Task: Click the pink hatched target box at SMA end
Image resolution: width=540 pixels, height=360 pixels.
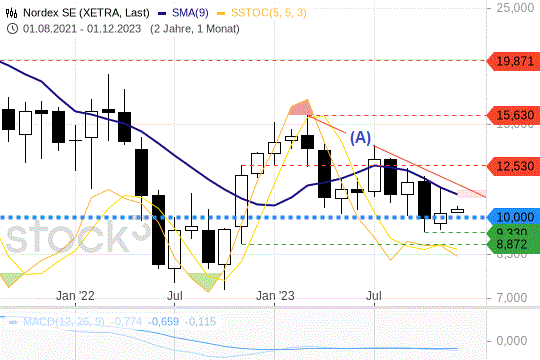Action: (x=471, y=194)
